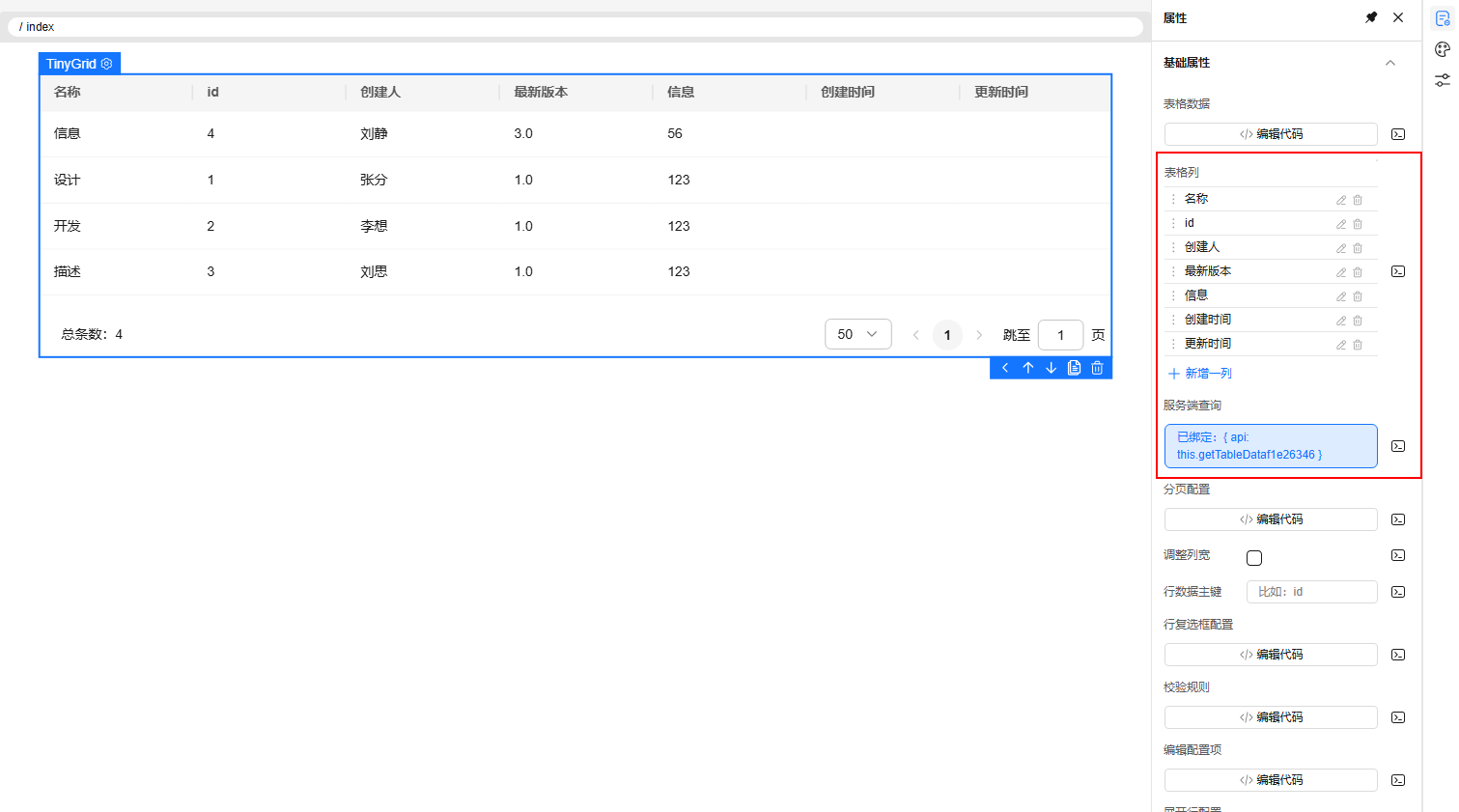1459x812 pixels.
Task: Edit the 创建人 column with pencil icon
Action: [x=1341, y=248]
